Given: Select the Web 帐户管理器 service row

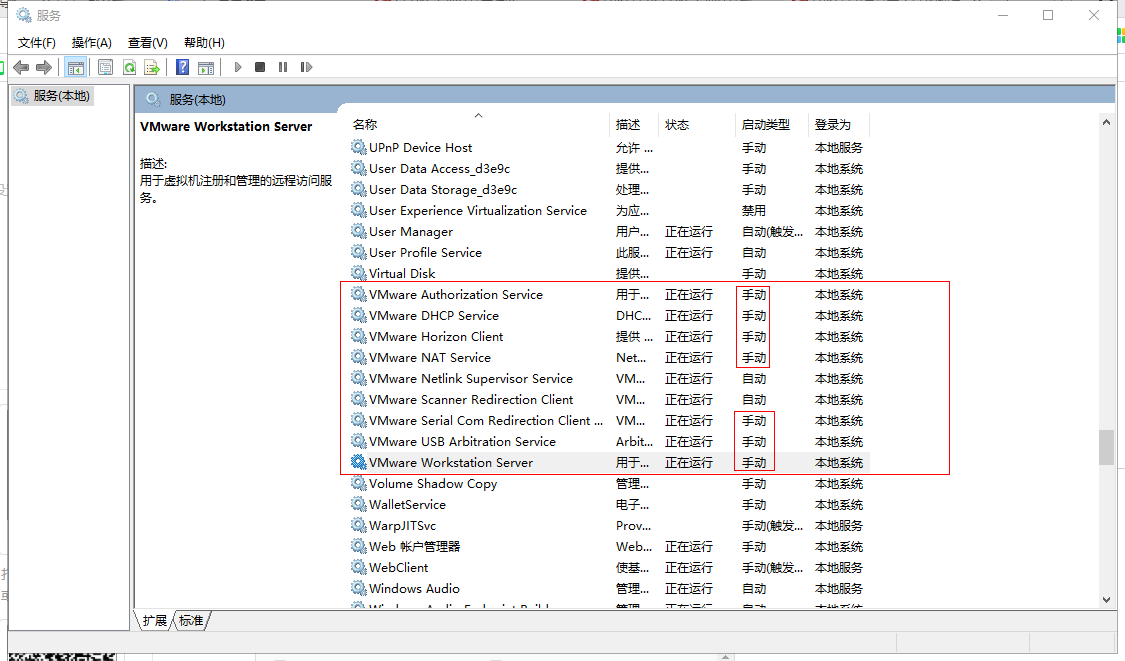Looking at the screenshot, I should point(608,546).
